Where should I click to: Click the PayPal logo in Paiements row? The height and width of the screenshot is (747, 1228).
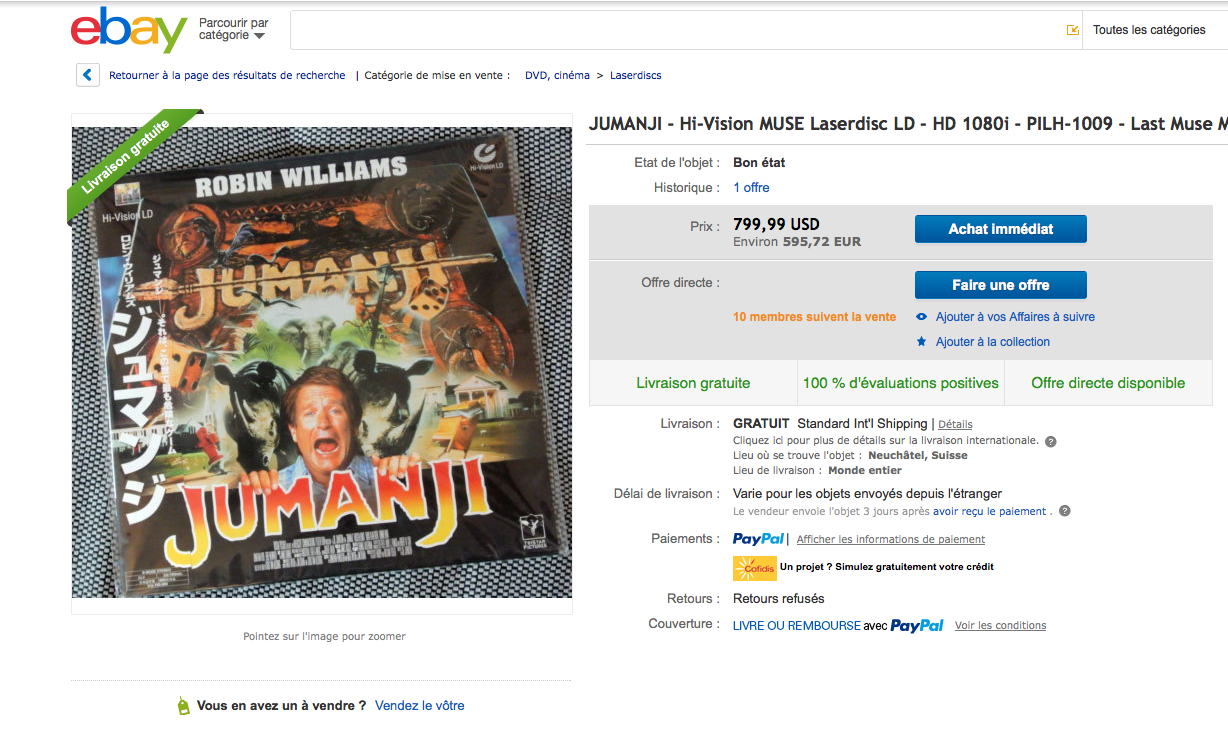(x=759, y=539)
